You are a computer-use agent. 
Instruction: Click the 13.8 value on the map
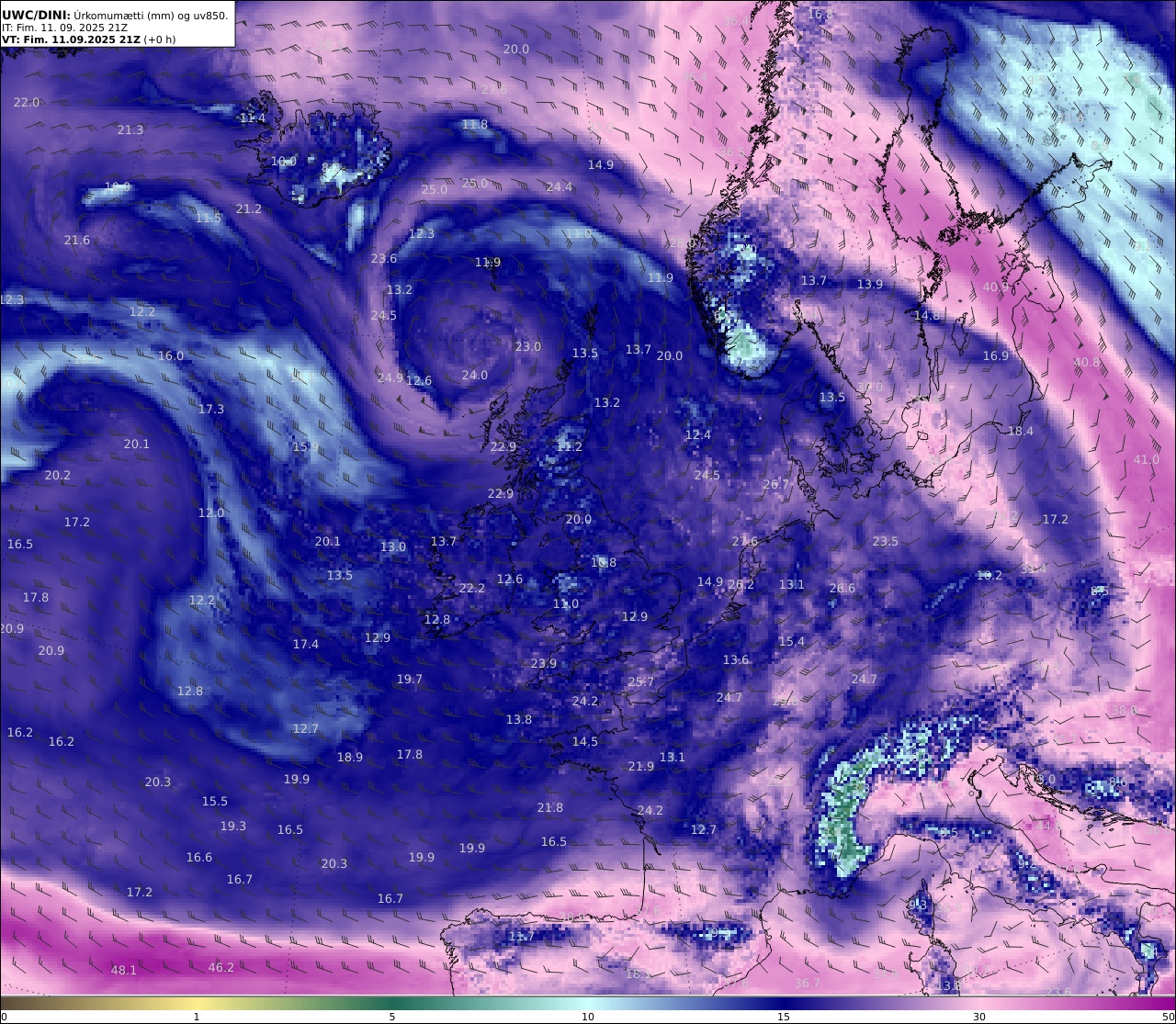point(519,719)
